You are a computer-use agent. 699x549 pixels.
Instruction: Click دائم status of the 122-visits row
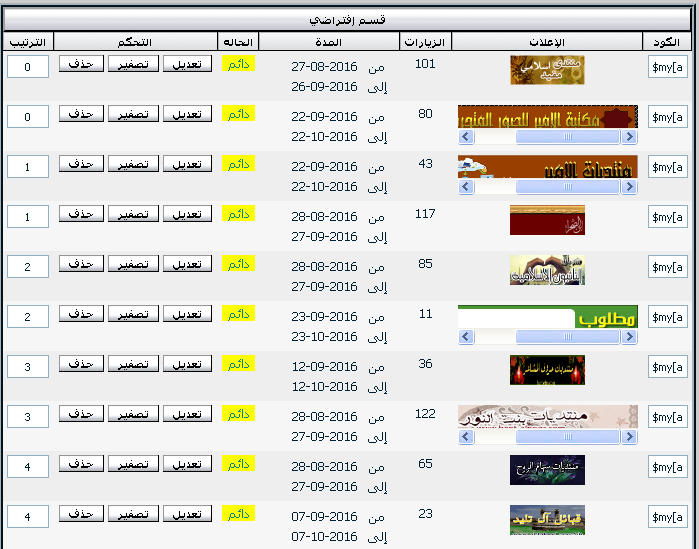(x=238, y=414)
